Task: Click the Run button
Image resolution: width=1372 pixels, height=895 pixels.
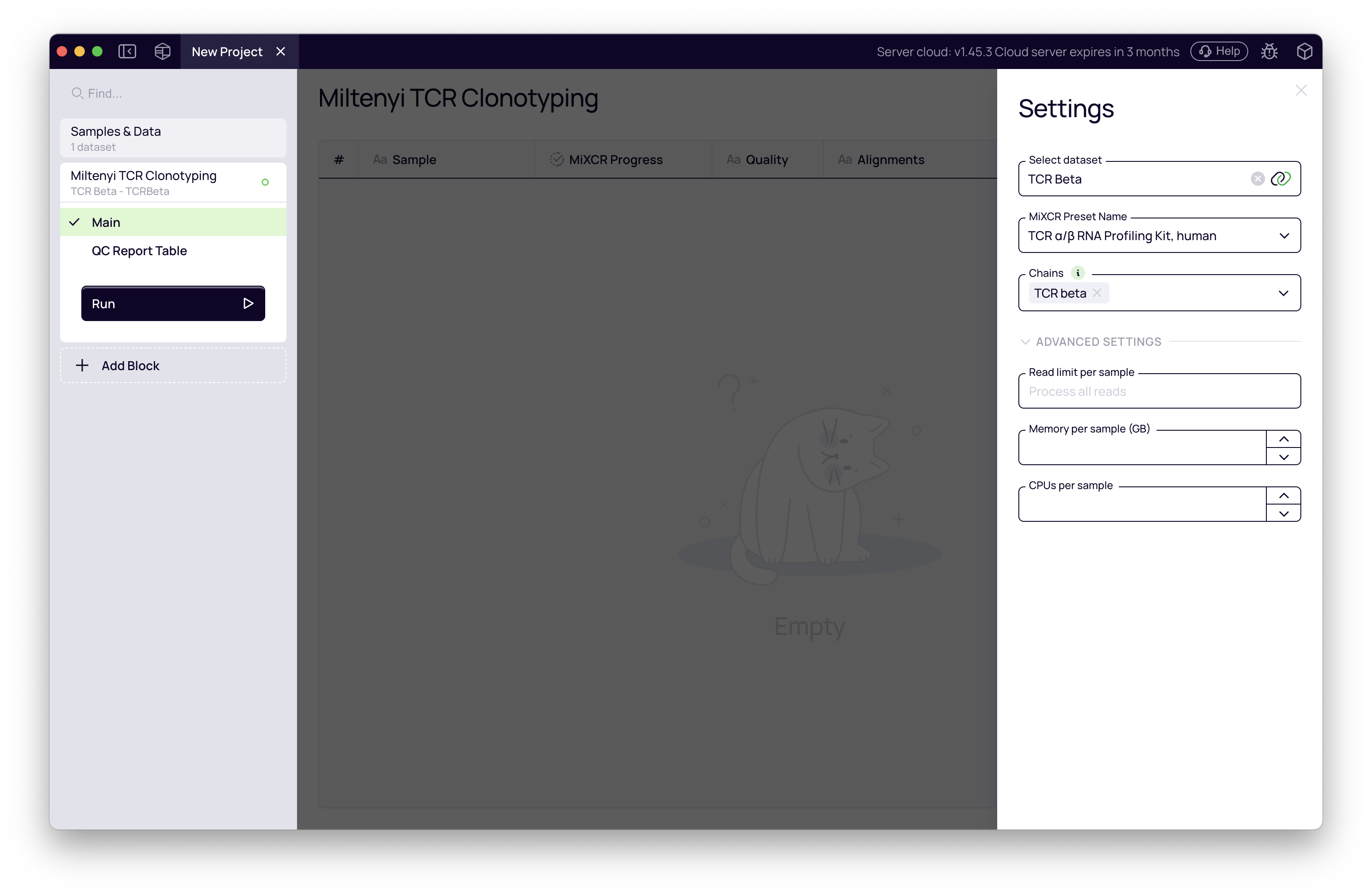Action: click(x=172, y=303)
